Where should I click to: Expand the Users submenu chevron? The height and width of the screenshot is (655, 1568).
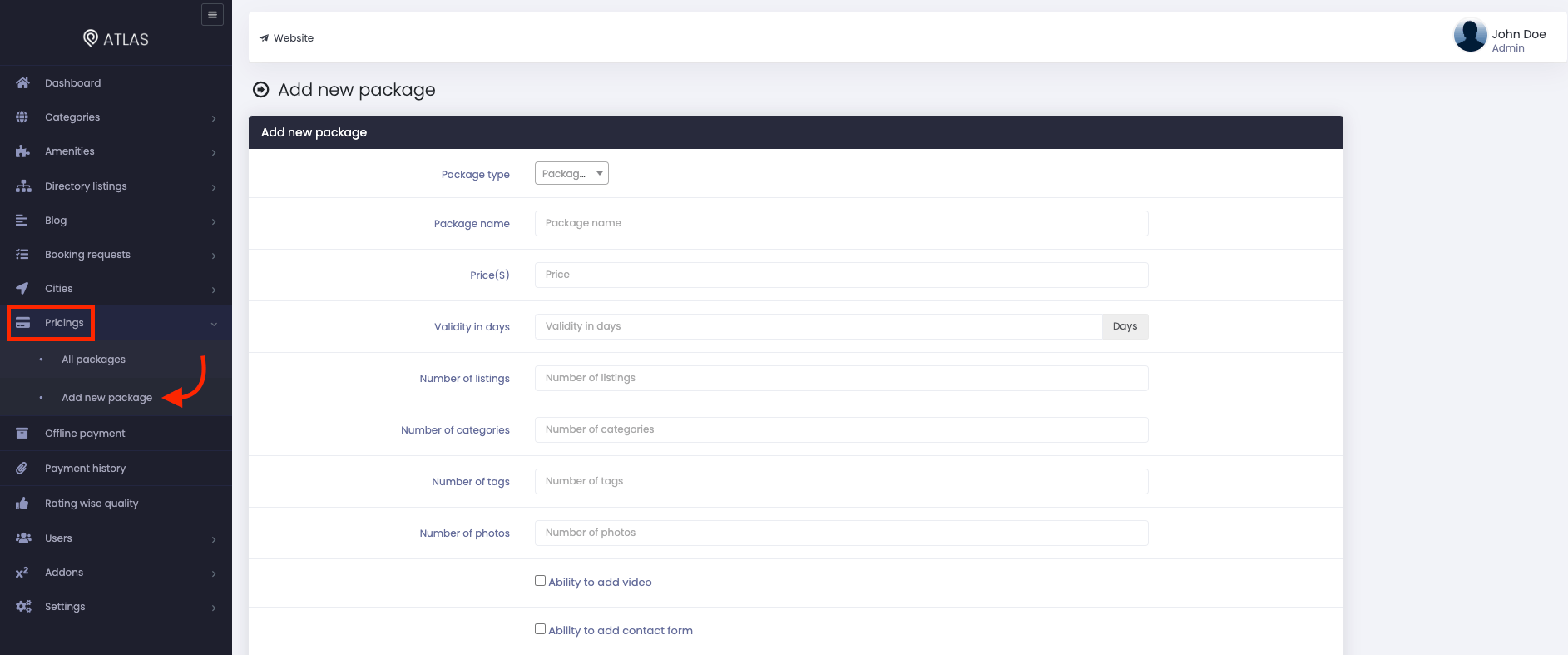click(214, 539)
